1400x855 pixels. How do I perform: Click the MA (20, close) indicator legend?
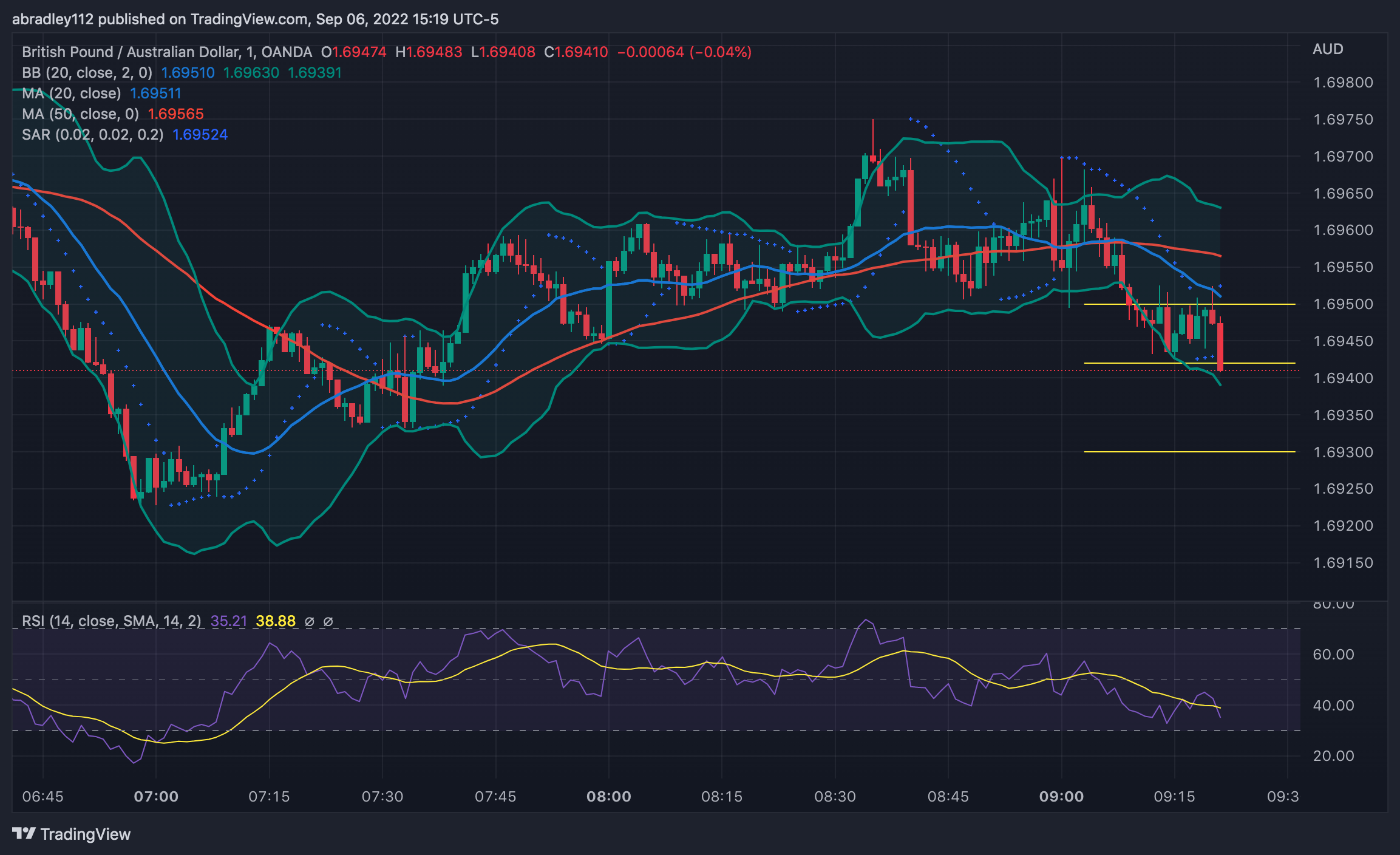pos(72,94)
